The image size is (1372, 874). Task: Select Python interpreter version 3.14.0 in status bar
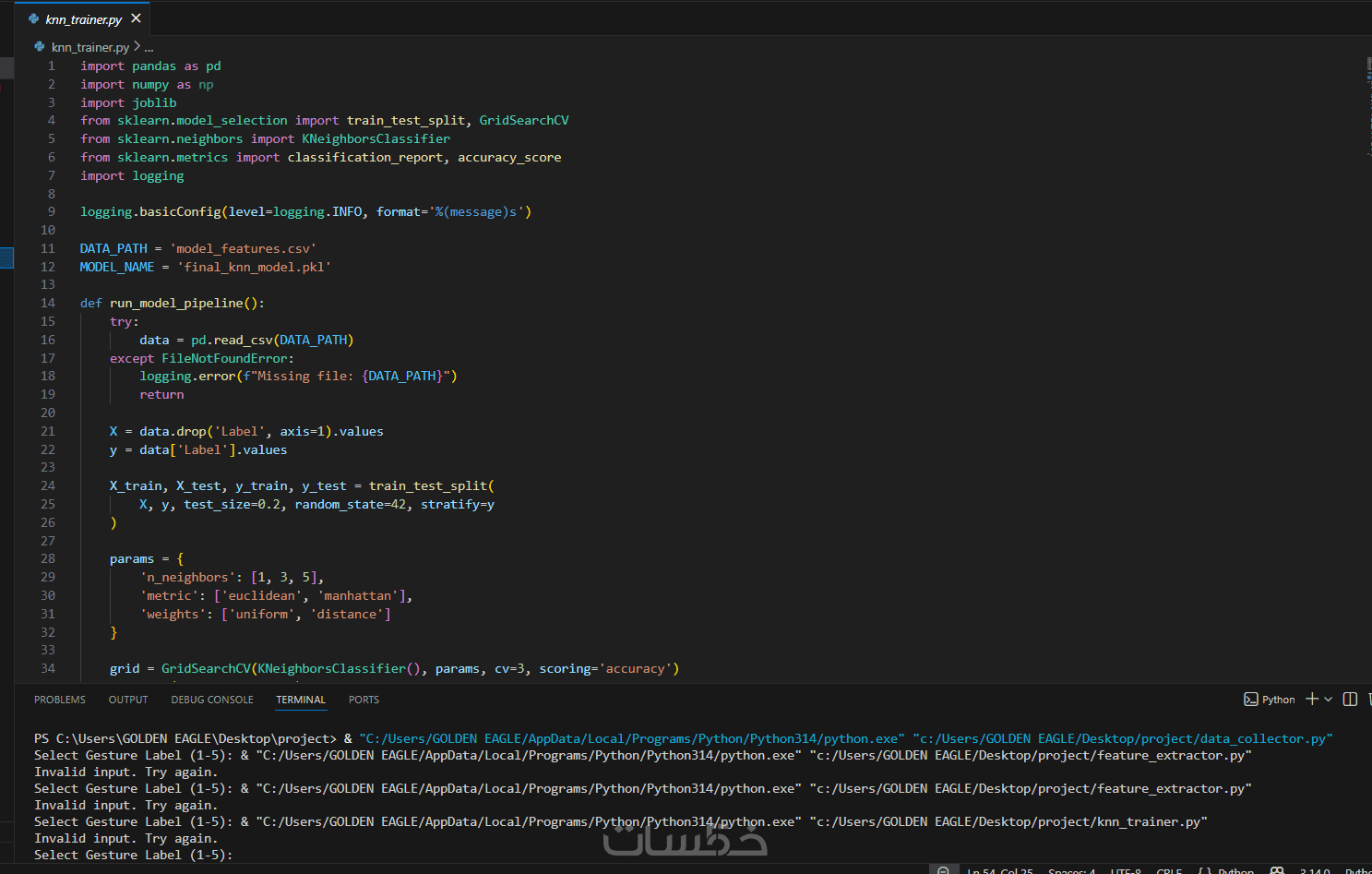pos(1315,870)
